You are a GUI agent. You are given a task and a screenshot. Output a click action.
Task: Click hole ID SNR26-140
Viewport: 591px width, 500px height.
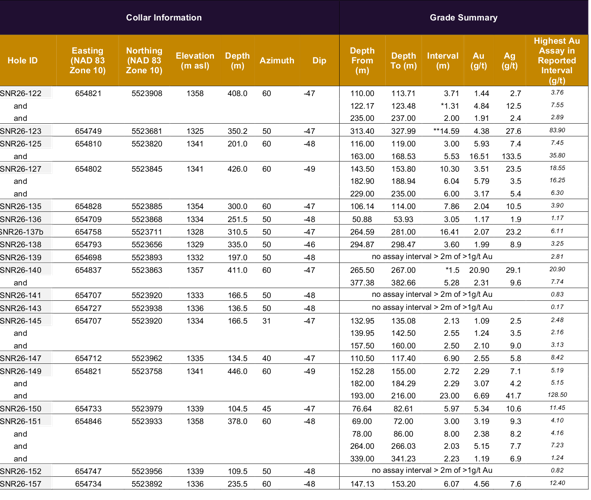[x=21, y=270]
